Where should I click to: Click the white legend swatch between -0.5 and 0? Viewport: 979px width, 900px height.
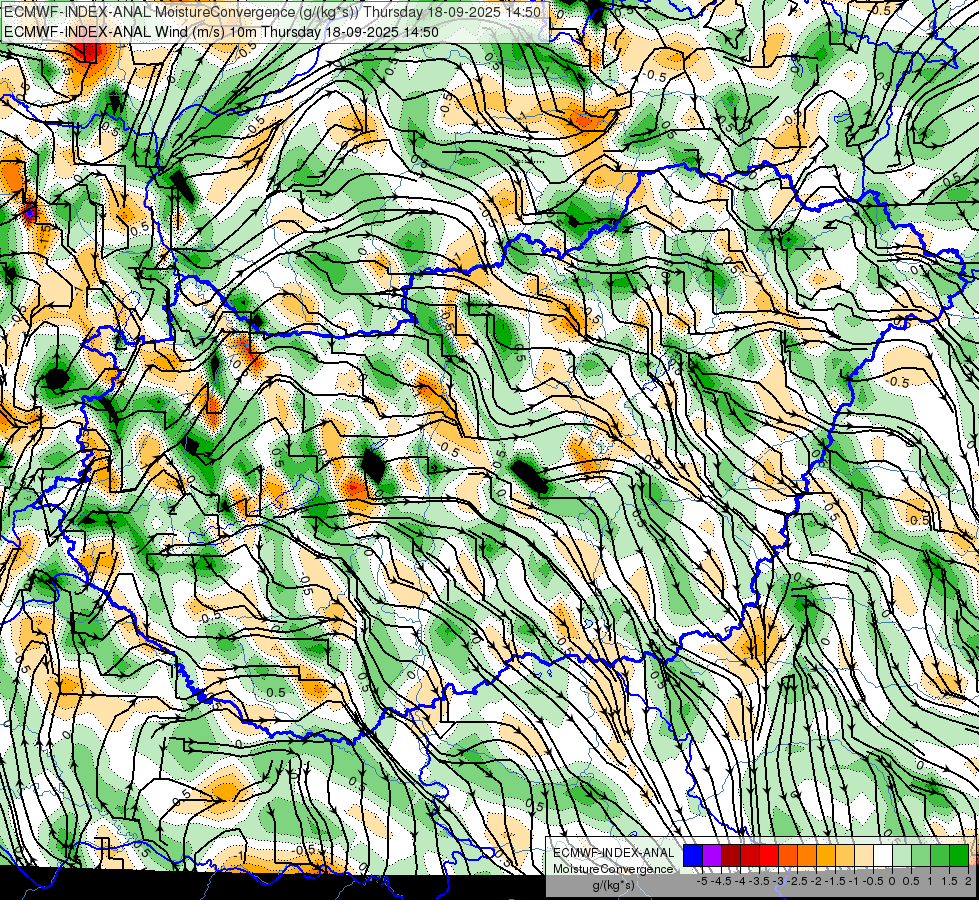coord(883,856)
